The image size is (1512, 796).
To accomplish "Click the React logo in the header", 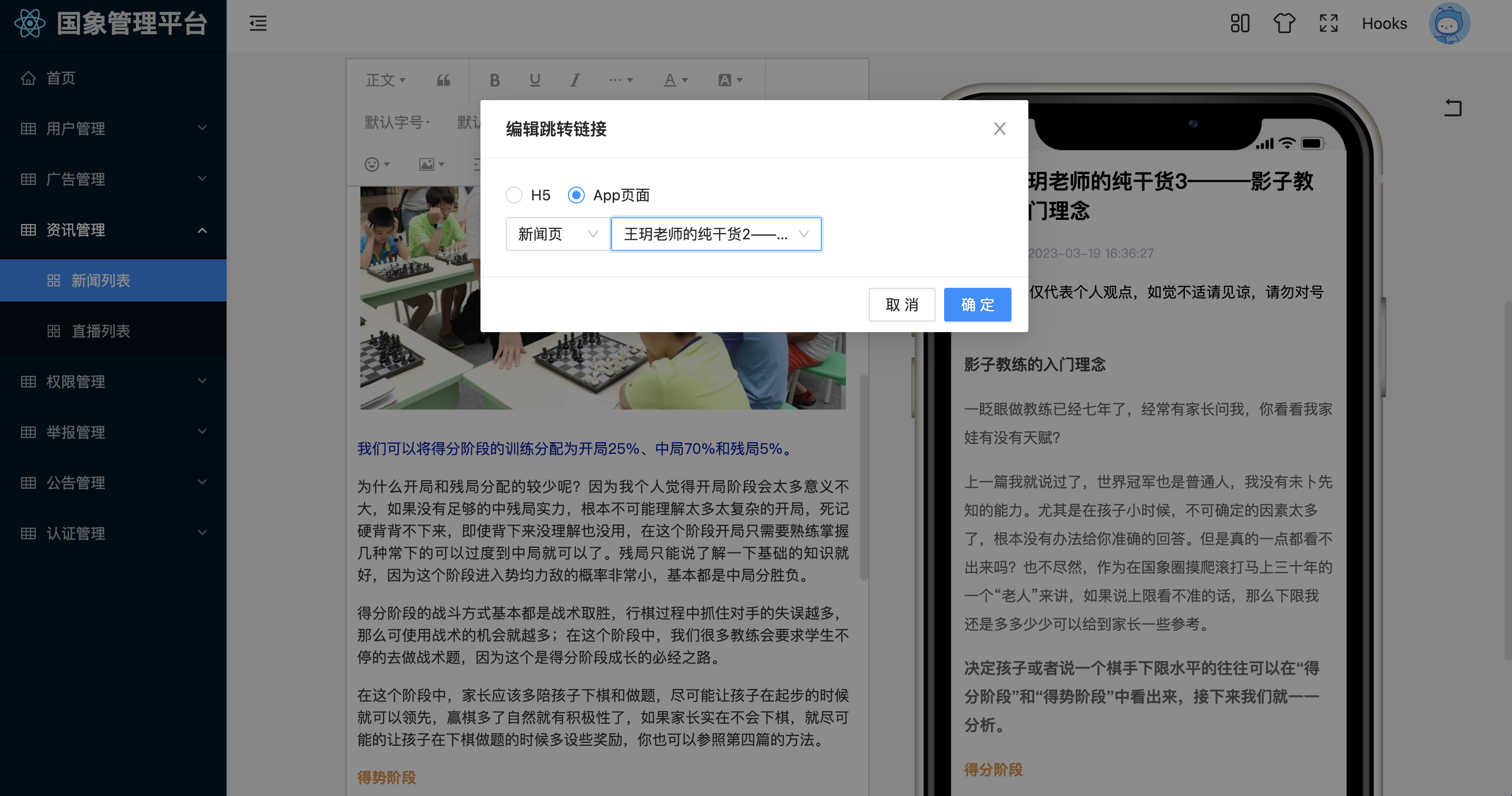I will click(x=30, y=24).
